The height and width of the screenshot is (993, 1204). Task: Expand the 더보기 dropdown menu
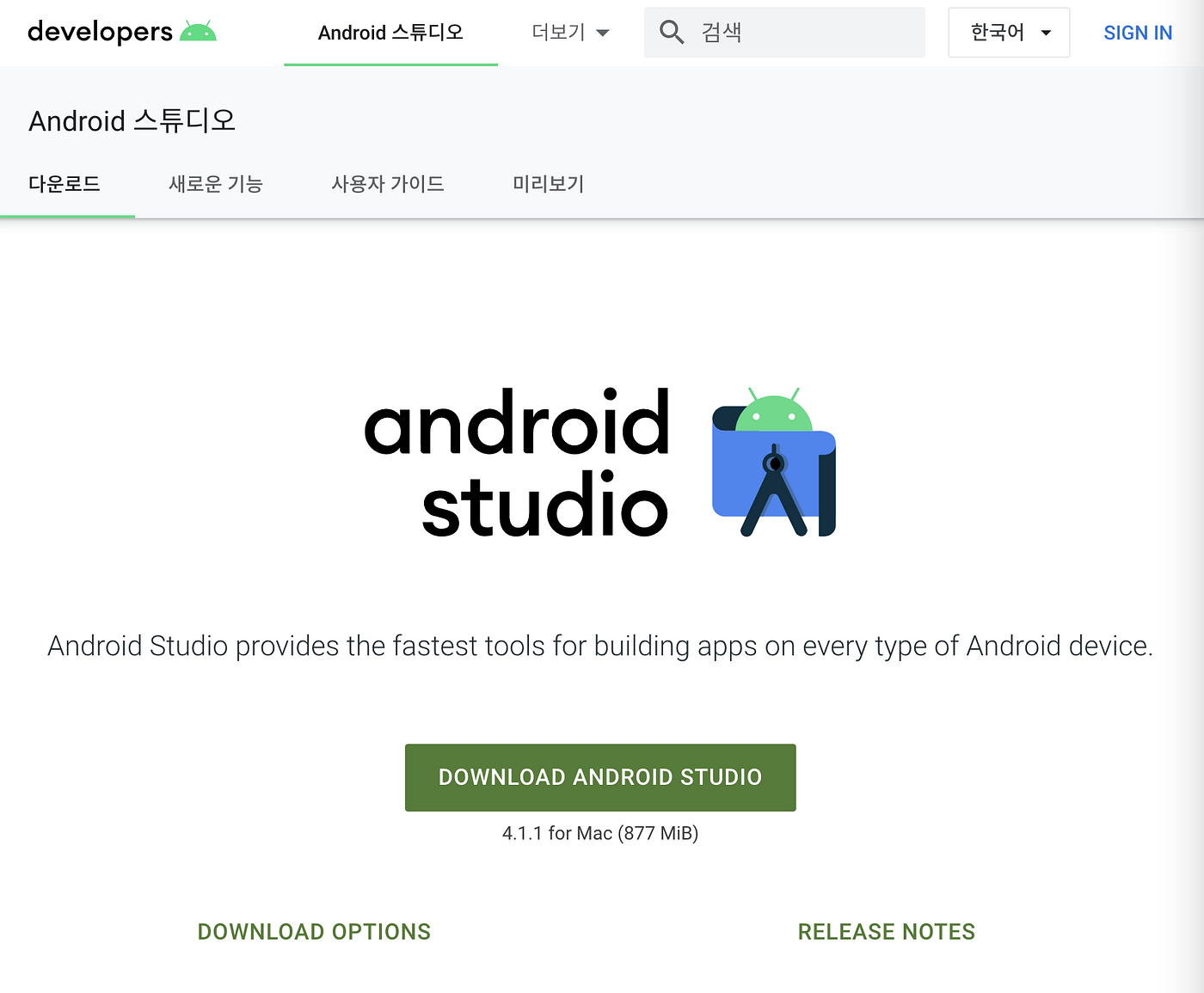pos(571,33)
